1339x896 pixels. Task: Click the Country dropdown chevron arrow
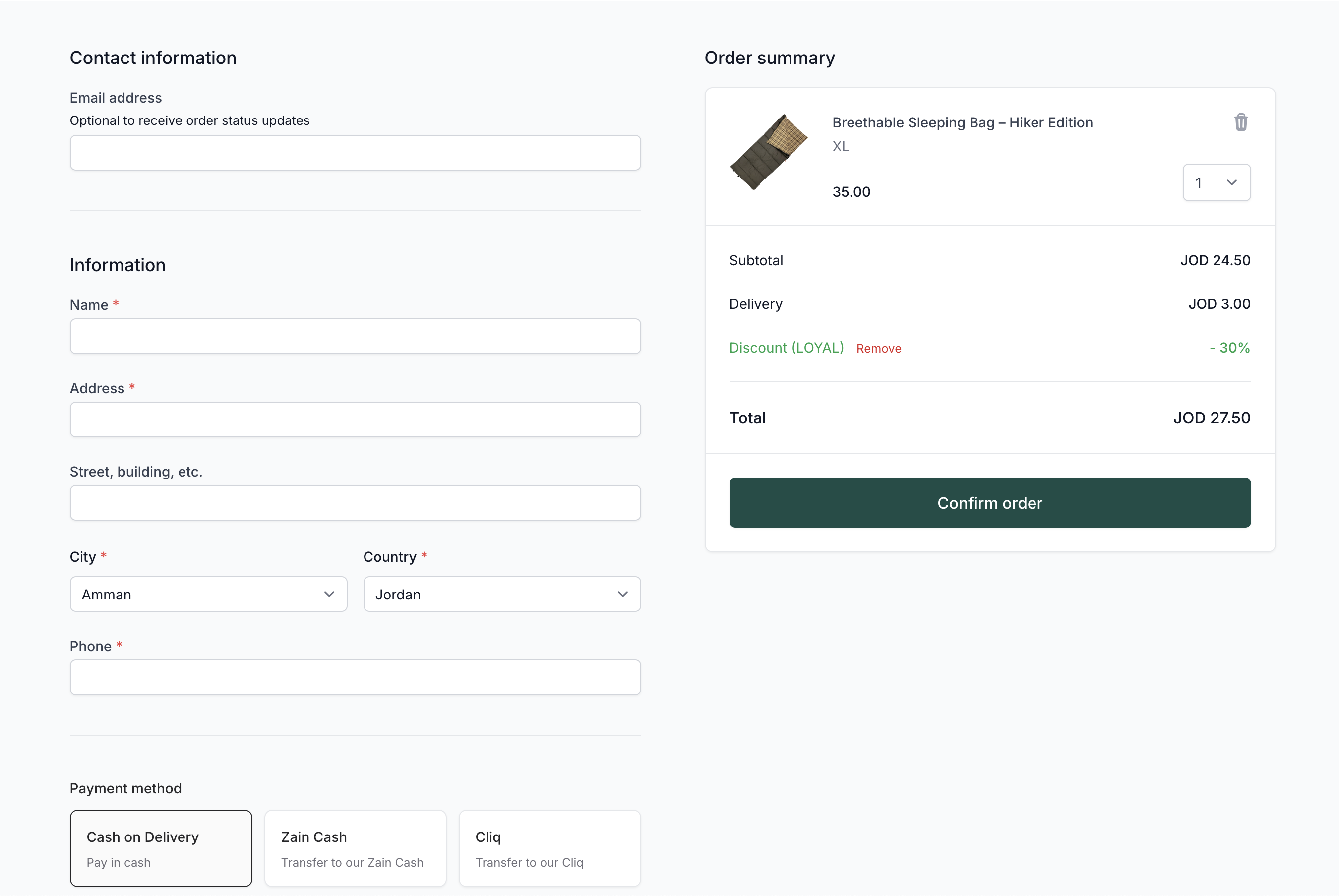(622, 595)
